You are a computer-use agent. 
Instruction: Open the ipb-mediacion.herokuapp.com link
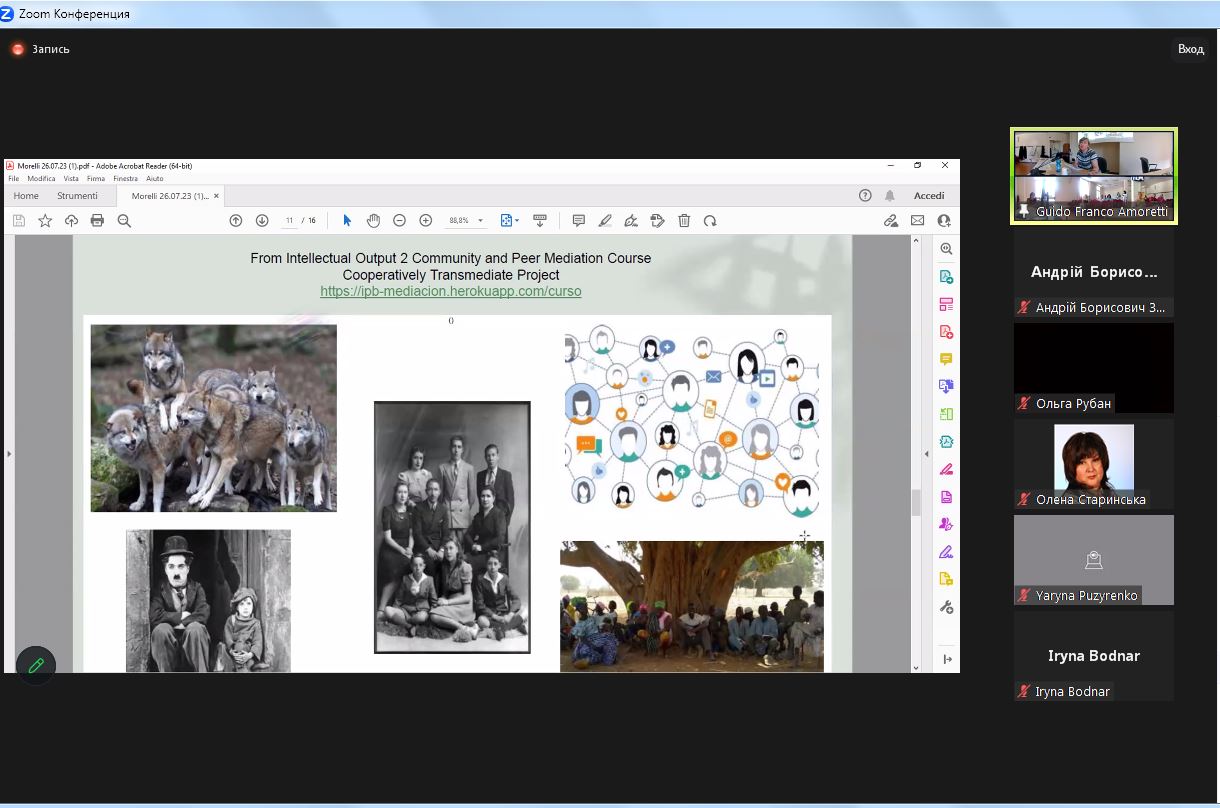(450, 291)
